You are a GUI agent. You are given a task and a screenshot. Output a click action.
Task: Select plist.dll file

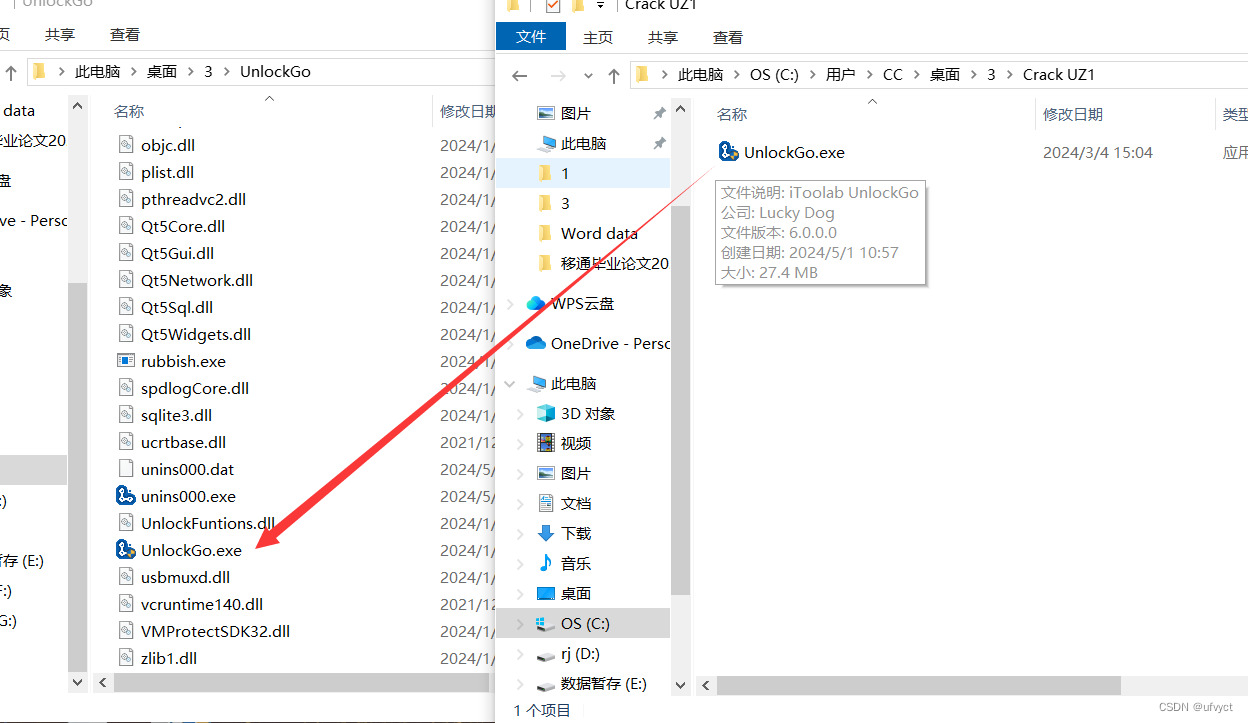coord(167,172)
